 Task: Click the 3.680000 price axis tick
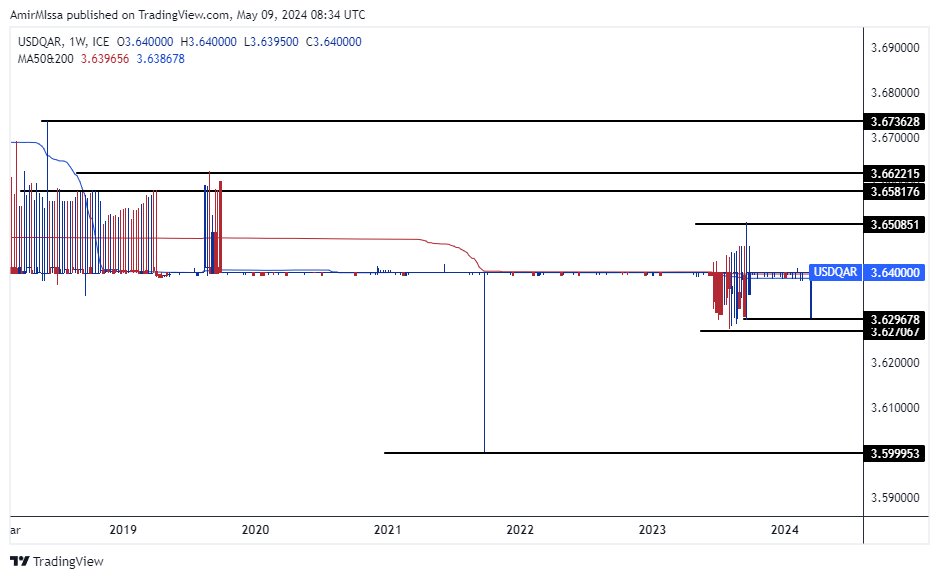[895, 93]
